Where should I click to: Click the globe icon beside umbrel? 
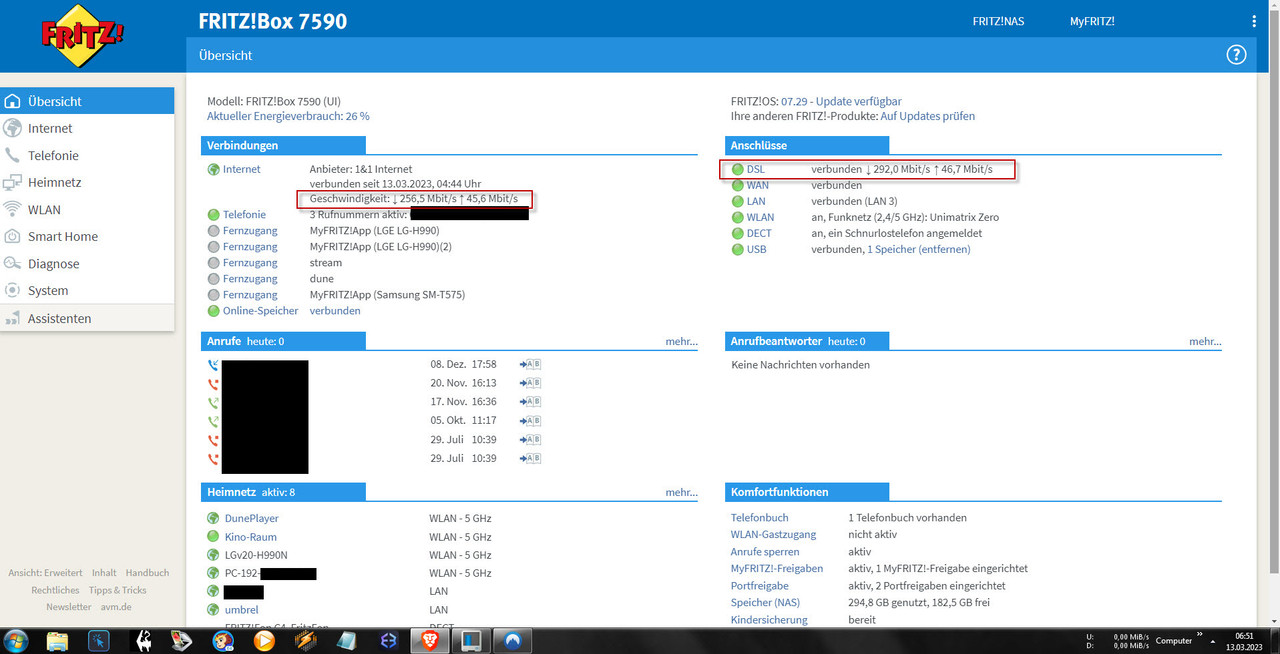pyautogui.click(x=213, y=609)
